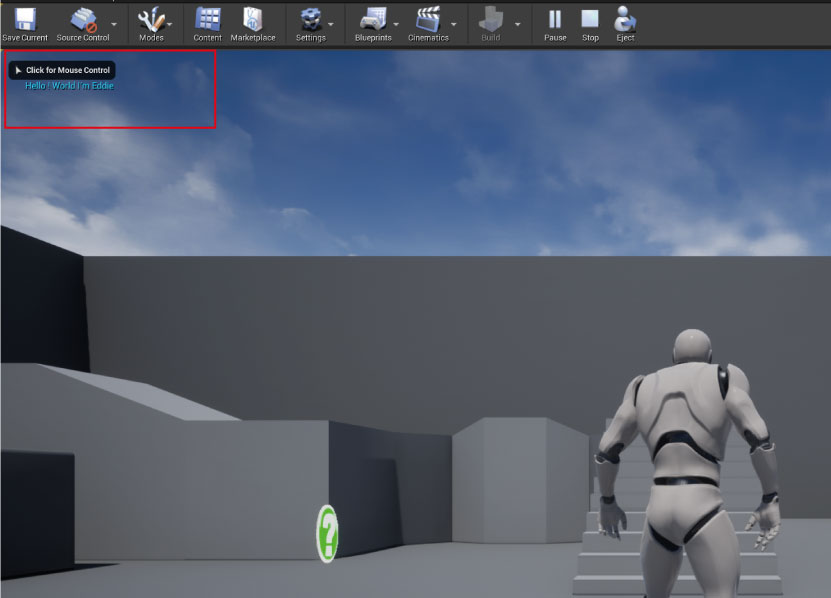Open the Content browser icon
This screenshot has width=831, height=598.
point(207,19)
